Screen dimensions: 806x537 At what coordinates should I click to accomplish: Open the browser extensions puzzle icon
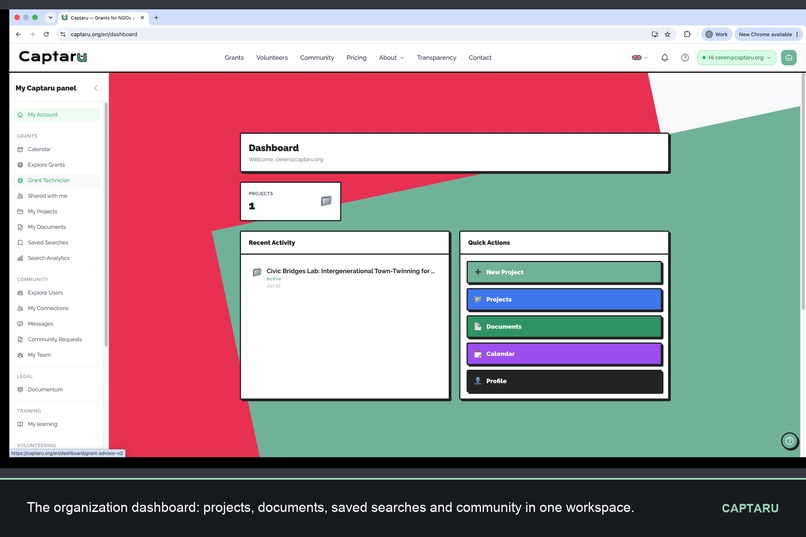(x=687, y=34)
